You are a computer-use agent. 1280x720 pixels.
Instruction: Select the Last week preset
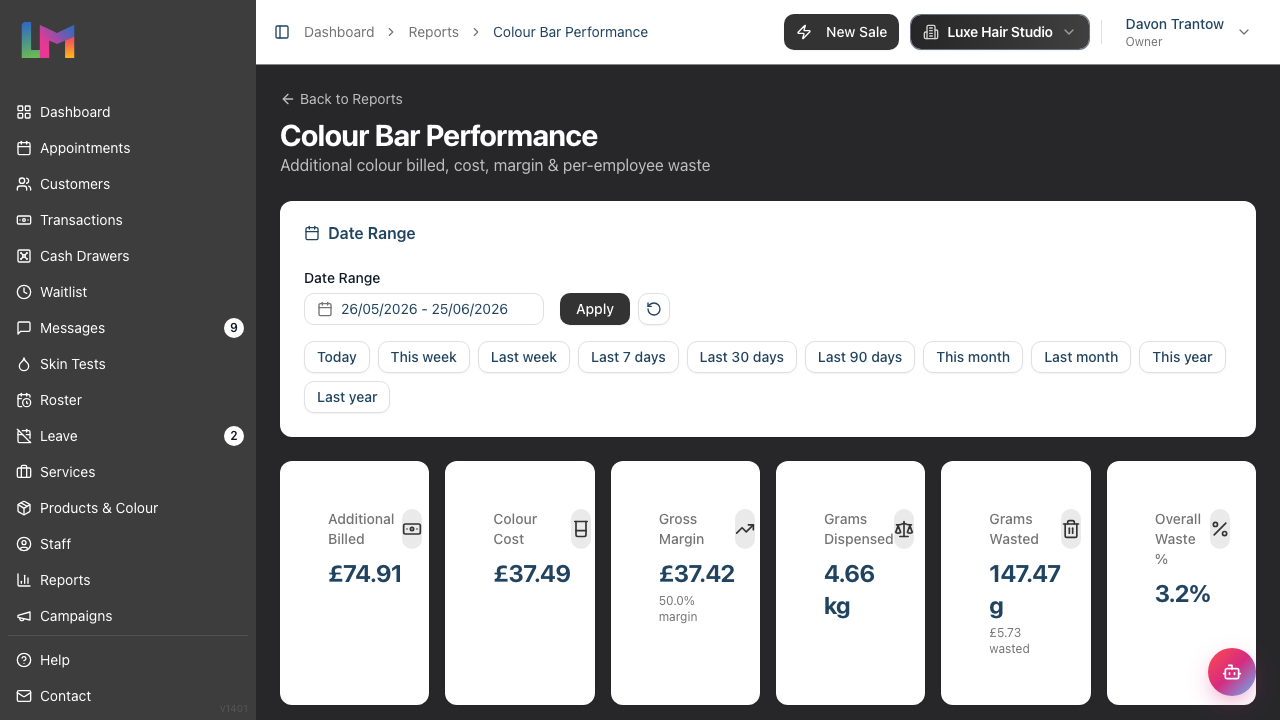point(524,357)
